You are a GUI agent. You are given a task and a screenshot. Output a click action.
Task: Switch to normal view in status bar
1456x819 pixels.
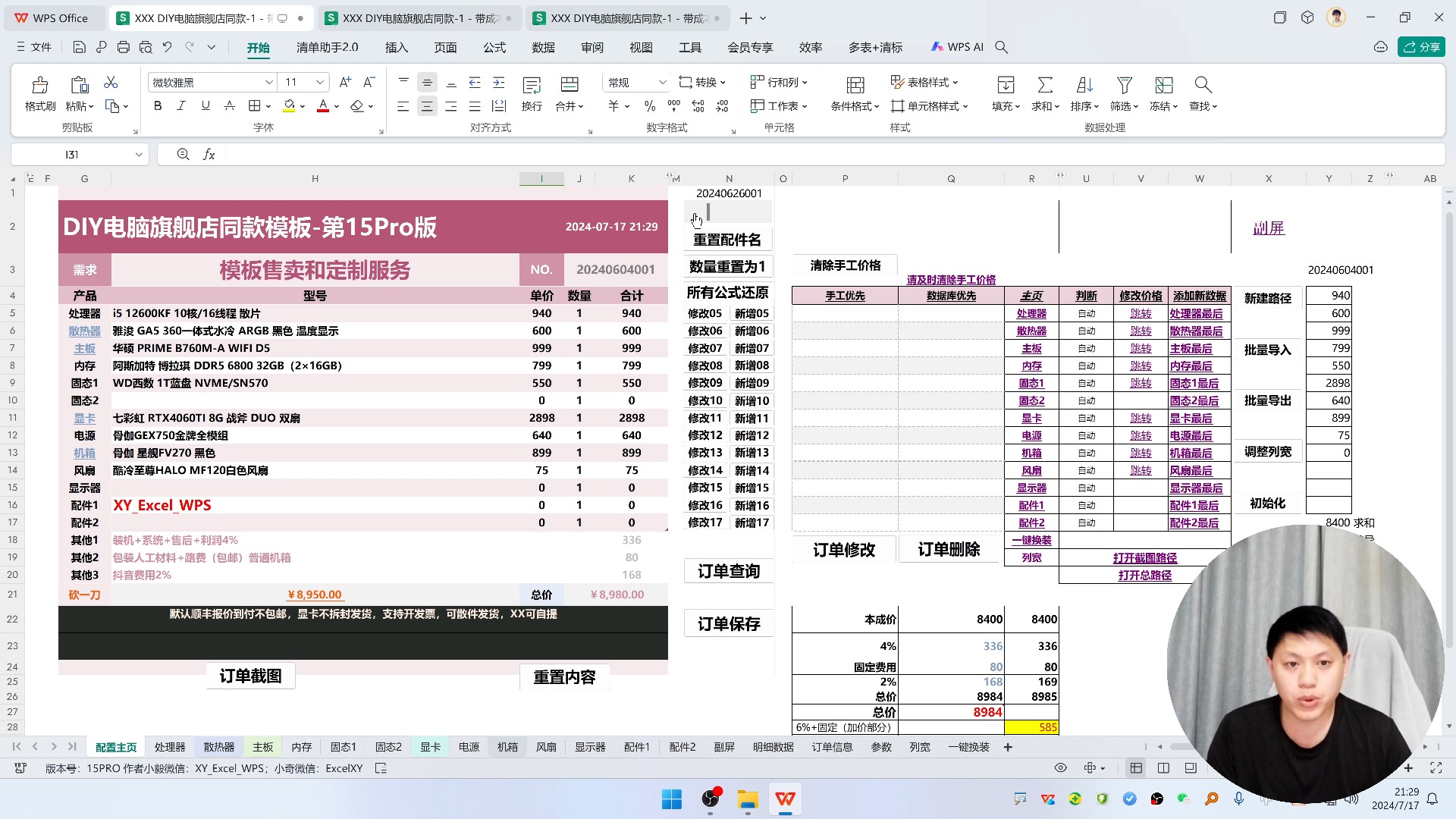[1136, 768]
